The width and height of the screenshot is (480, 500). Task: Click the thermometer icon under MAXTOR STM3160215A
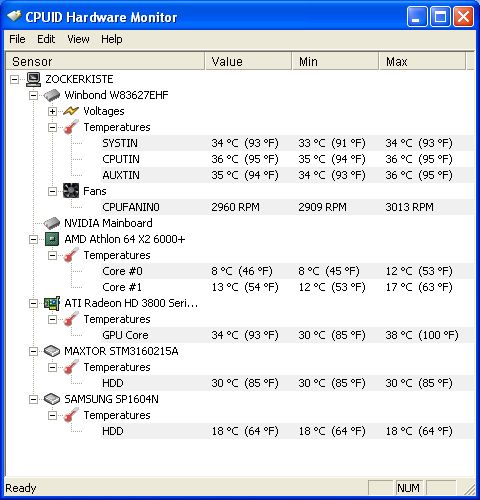(71, 367)
